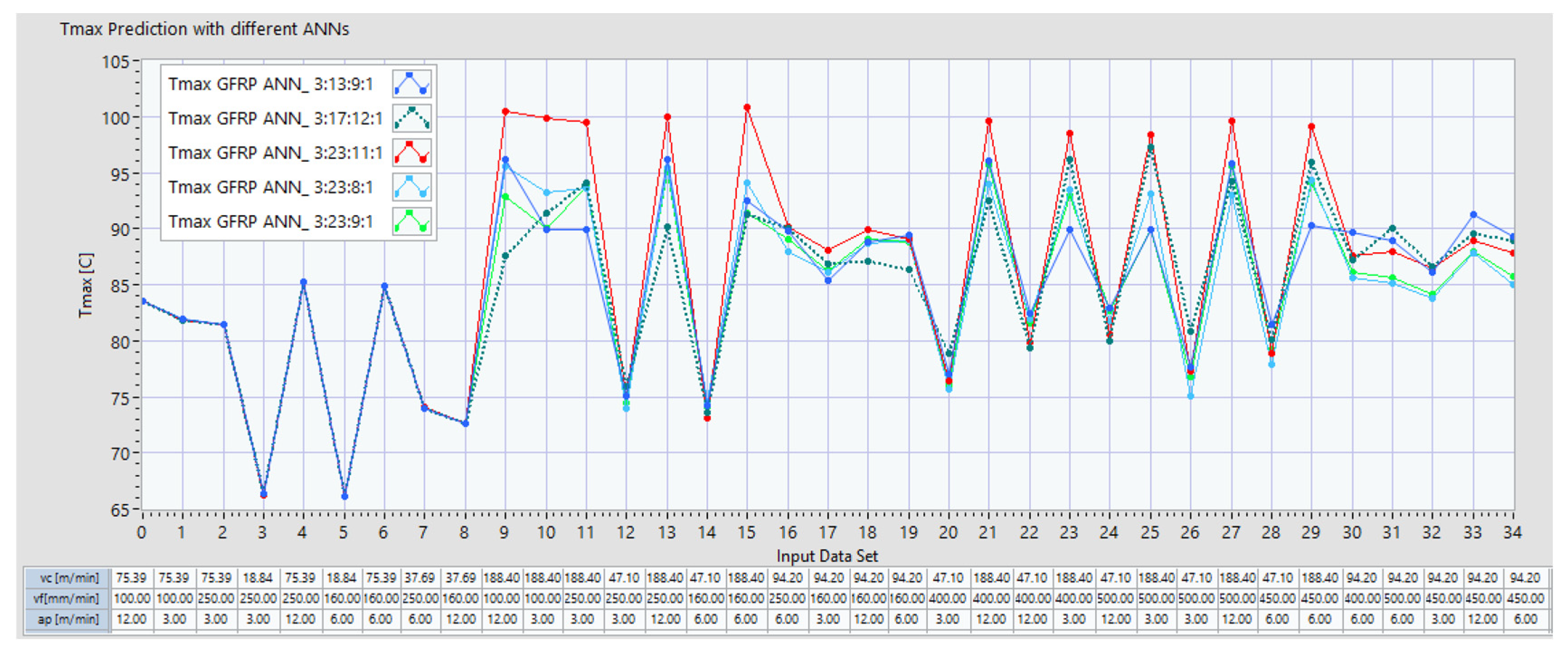The image size is (1568, 655).
Task: Click the Tmax [C] y-axis label
Action: (86, 285)
